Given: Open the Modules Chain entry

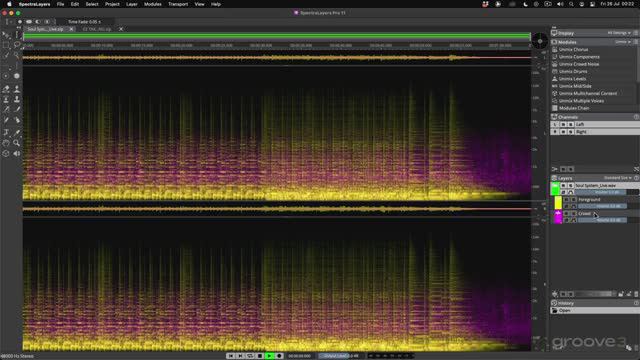Looking at the screenshot, I should tap(574, 108).
